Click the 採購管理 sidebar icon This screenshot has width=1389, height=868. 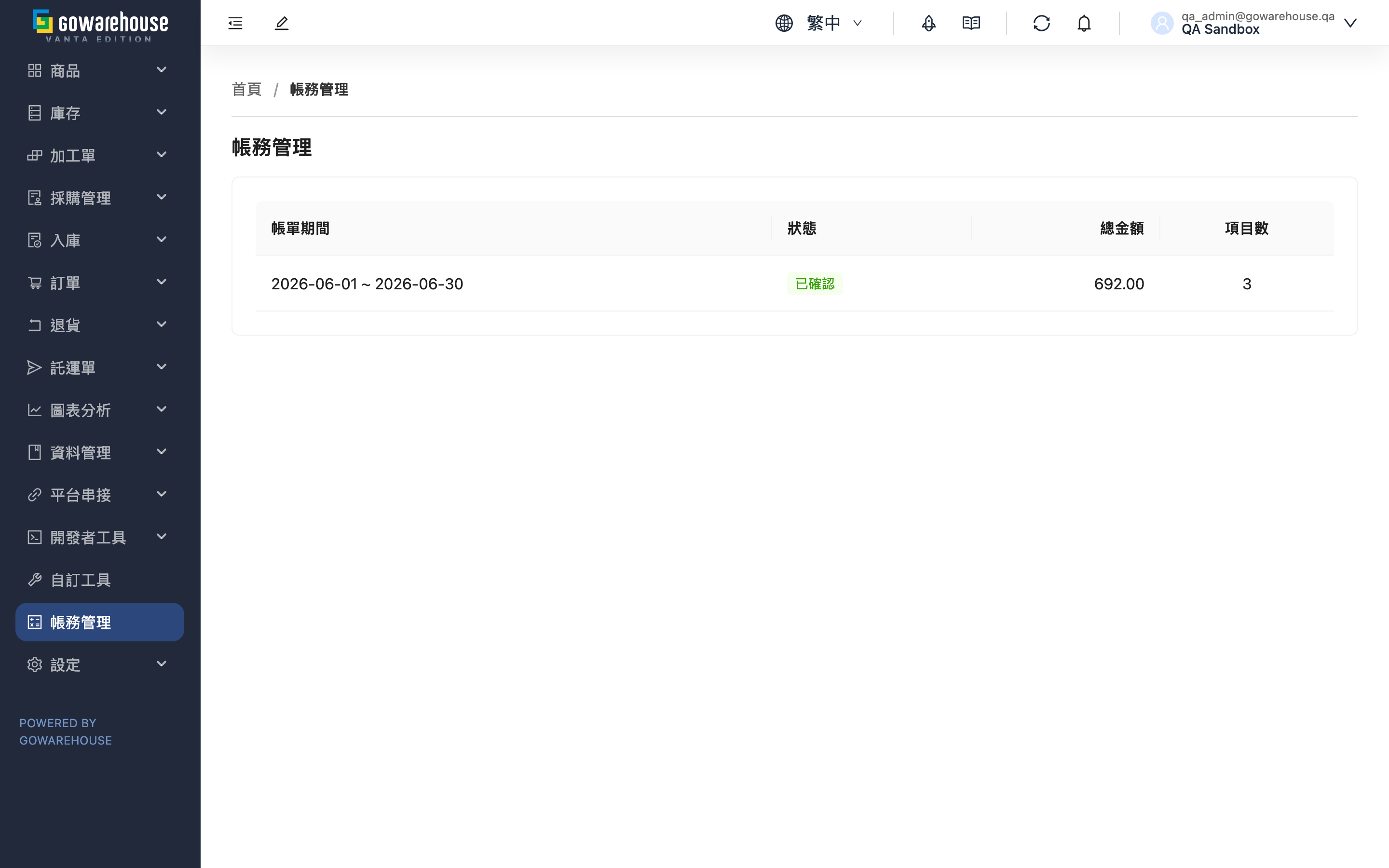pyautogui.click(x=34, y=198)
